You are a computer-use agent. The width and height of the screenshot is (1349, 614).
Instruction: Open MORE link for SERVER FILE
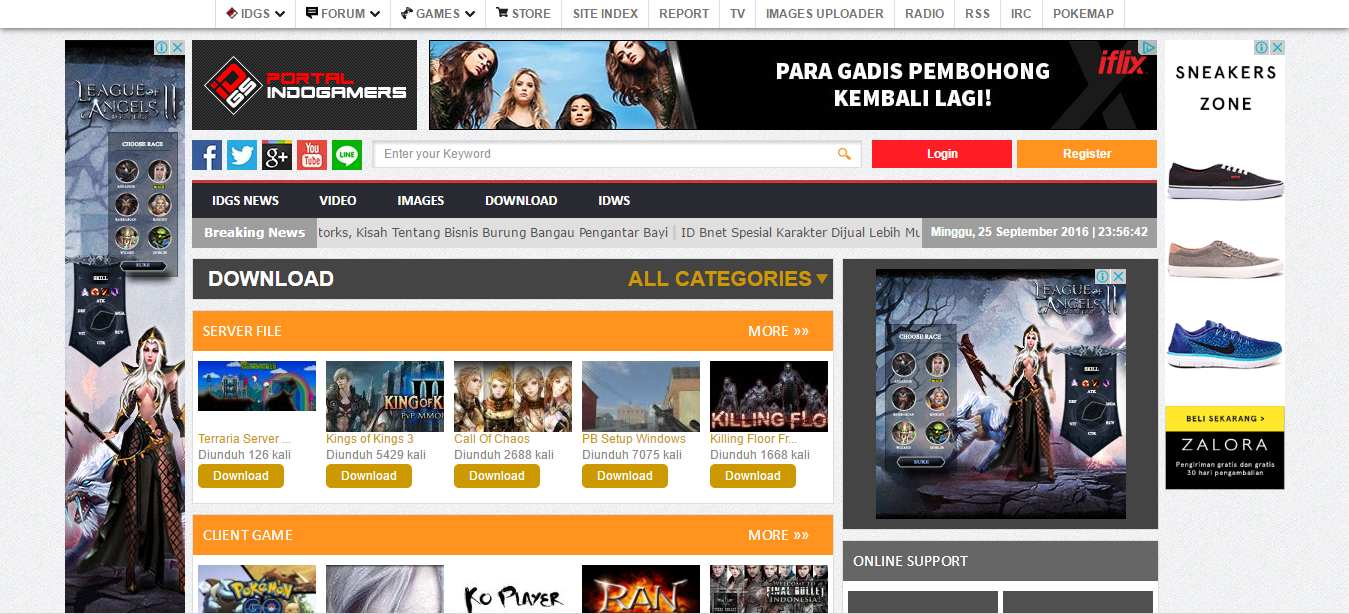pyautogui.click(x=779, y=330)
